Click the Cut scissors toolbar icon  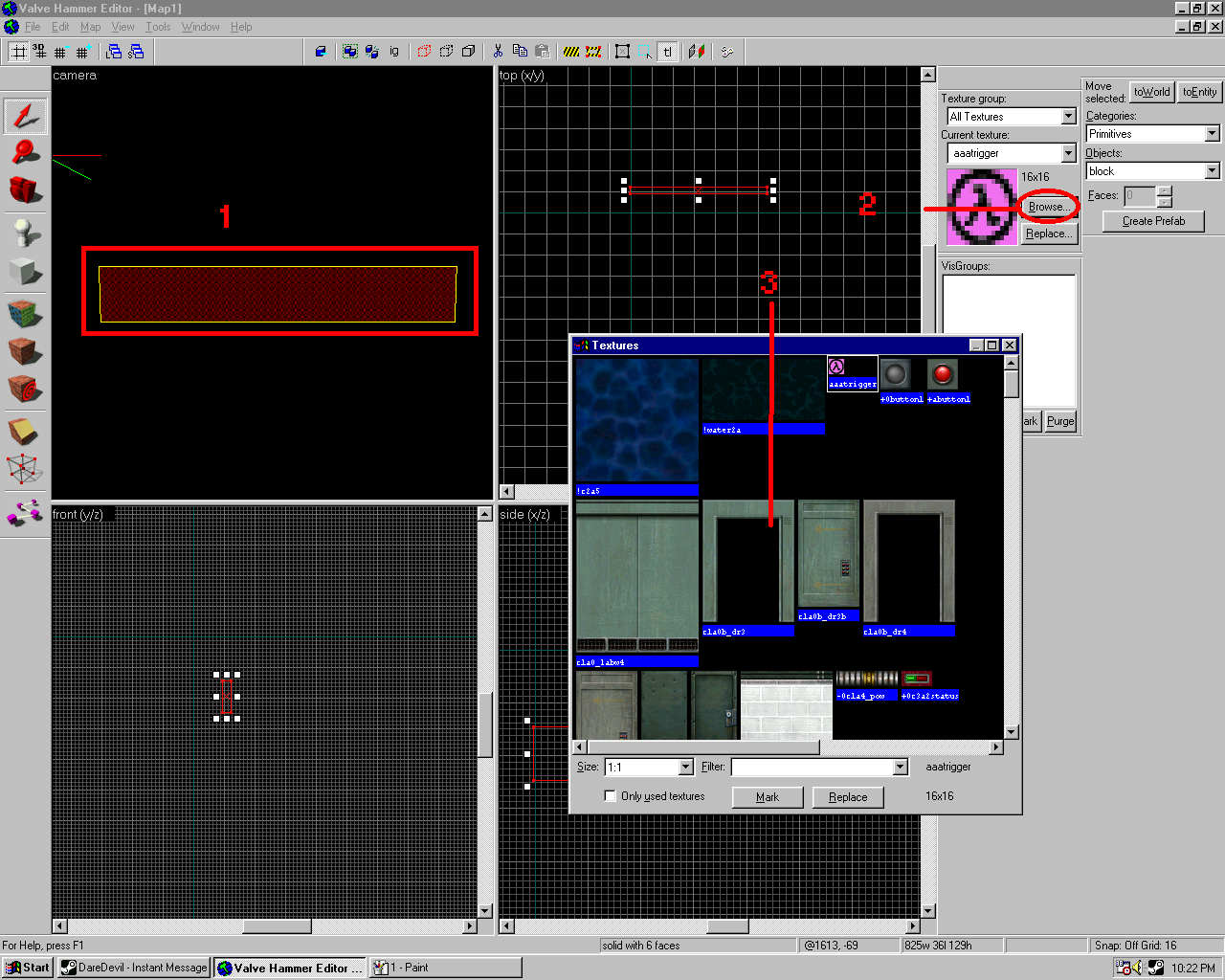pyautogui.click(x=498, y=52)
